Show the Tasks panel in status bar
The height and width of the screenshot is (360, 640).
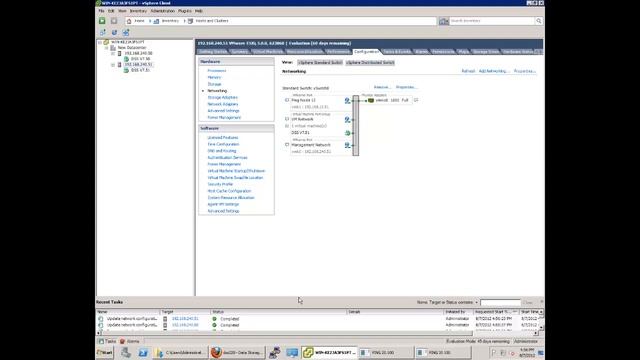(x=108, y=342)
